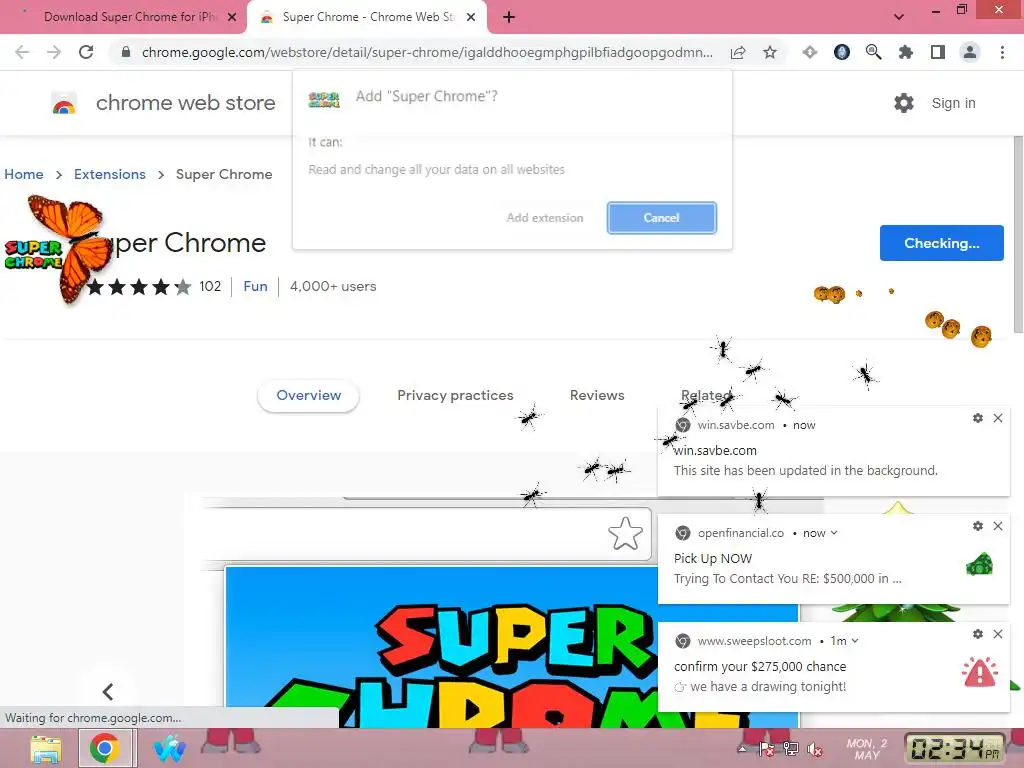Click the share page icon in address bar
The height and width of the screenshot is (768, 1024).
(738, 52)
